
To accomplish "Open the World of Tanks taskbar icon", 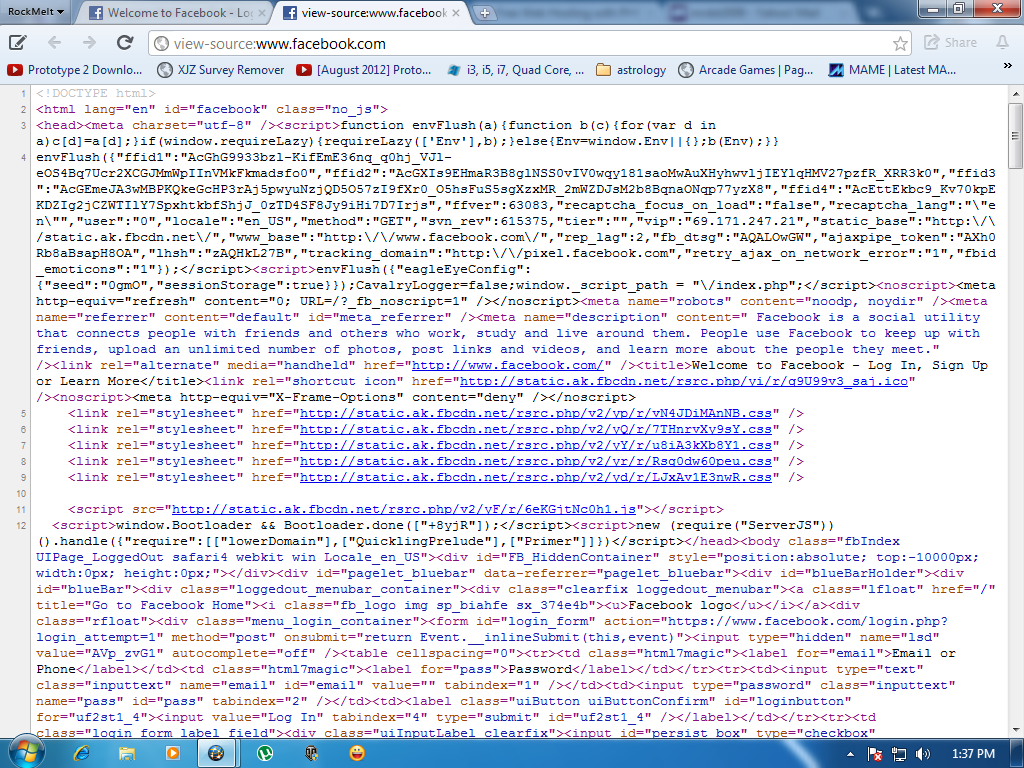I will tap(311, 754).
